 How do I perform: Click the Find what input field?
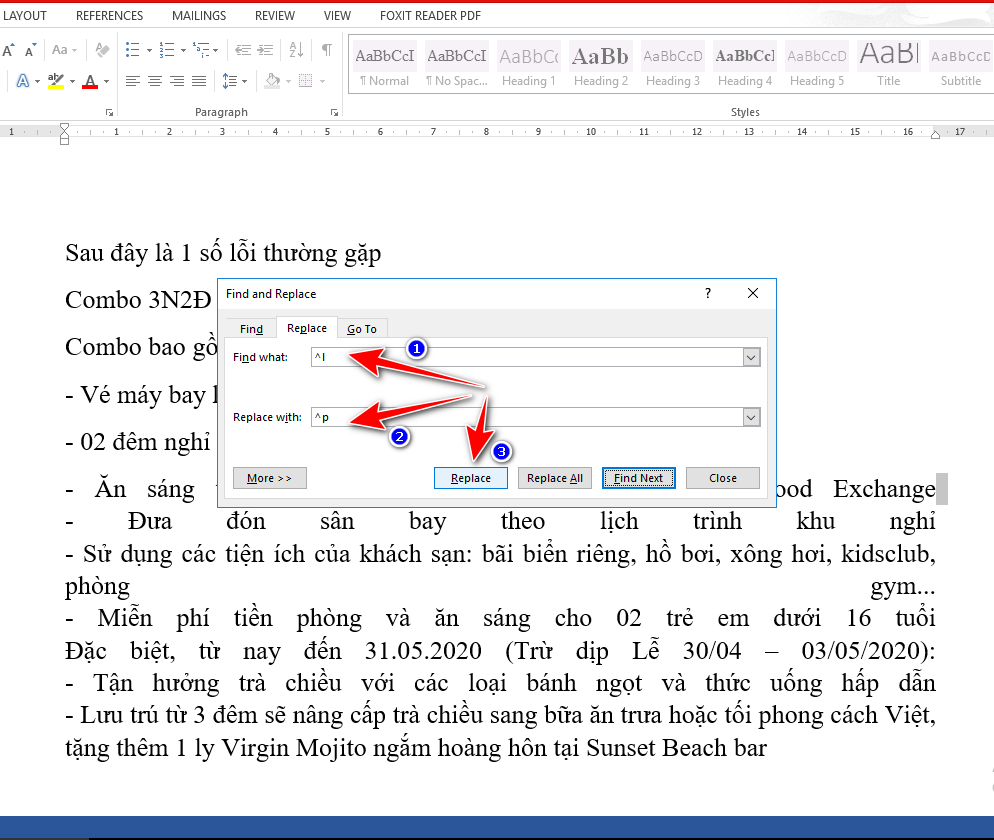tap(527, 357)
